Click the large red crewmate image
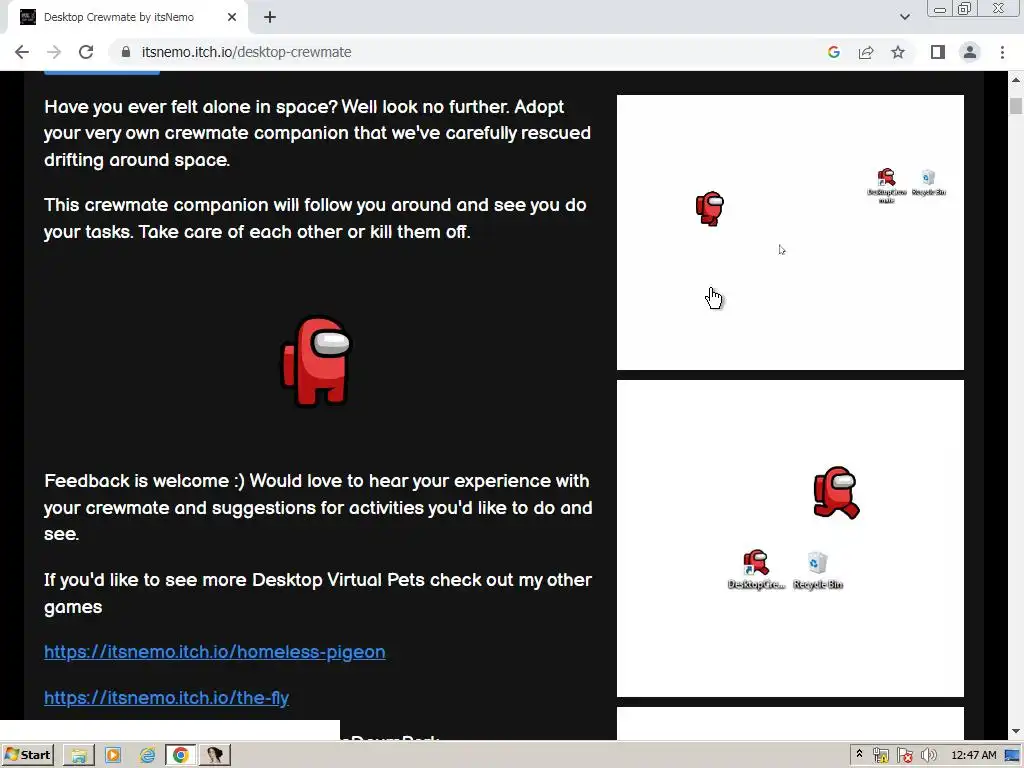 pyautogui.click(x=317, y=361)
